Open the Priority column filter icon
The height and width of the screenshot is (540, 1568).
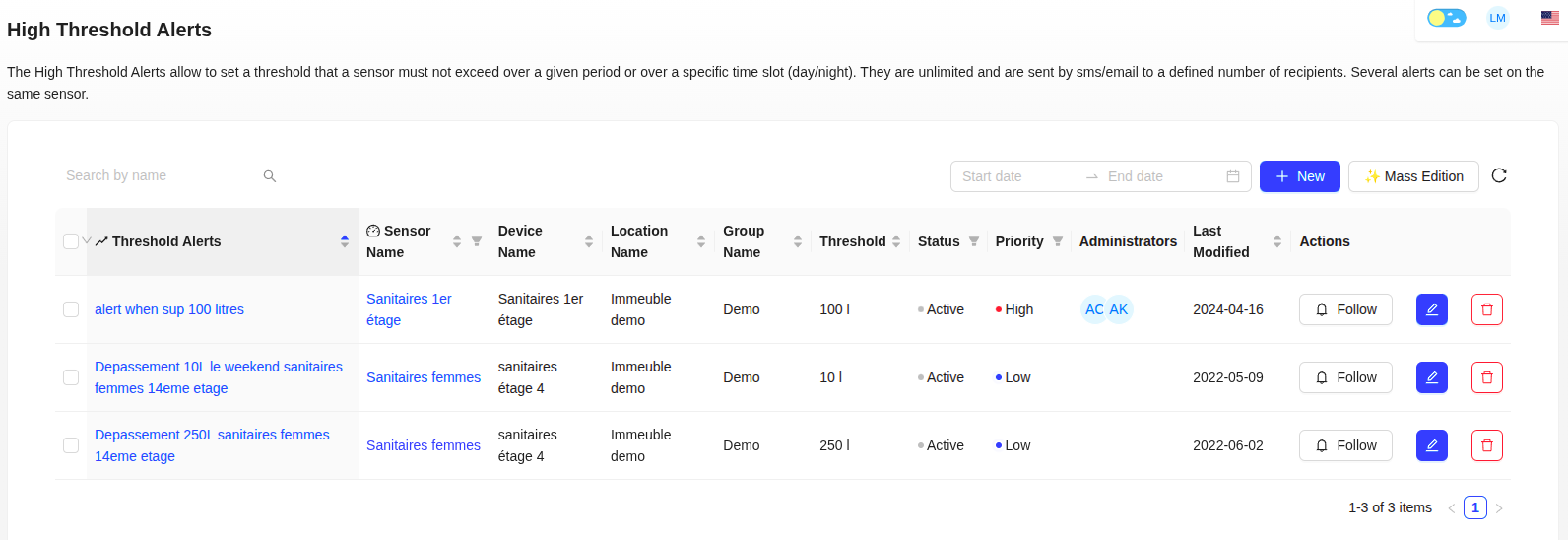click(1058, 241)
